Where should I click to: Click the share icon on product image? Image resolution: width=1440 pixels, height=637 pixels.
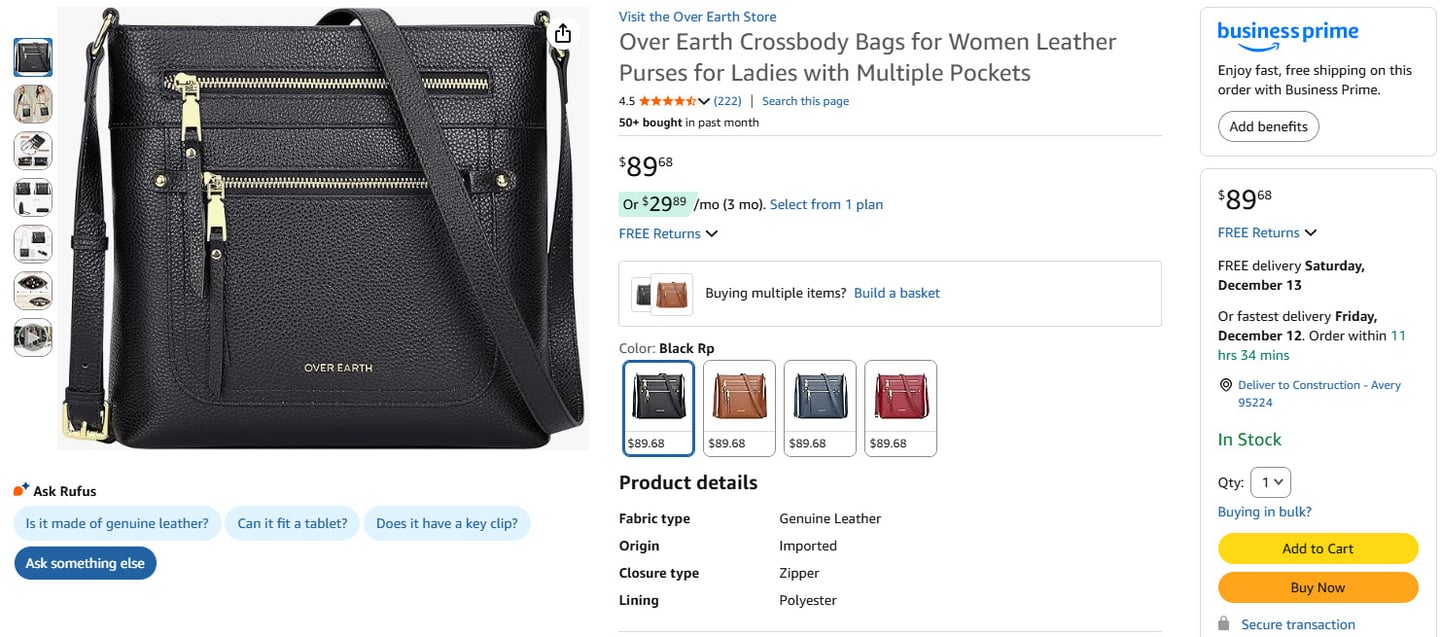tap(563, 33)
